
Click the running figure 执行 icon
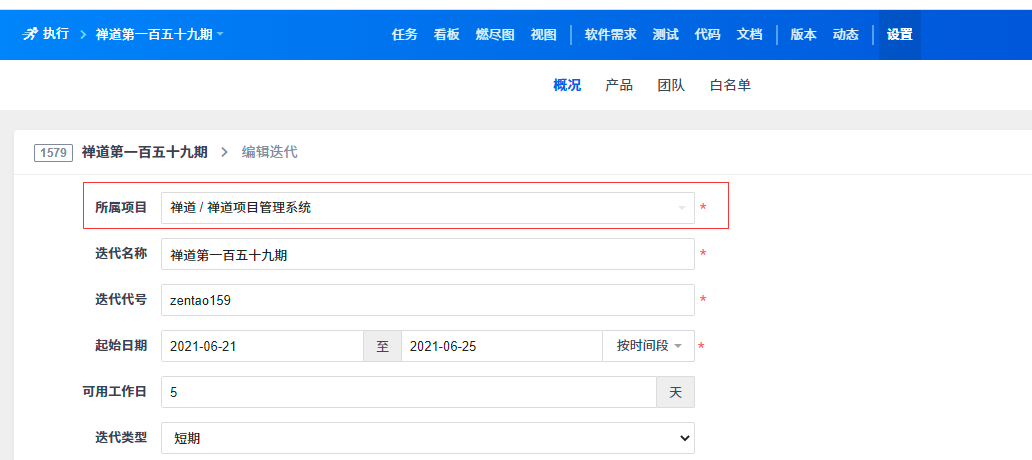point(30,34)
